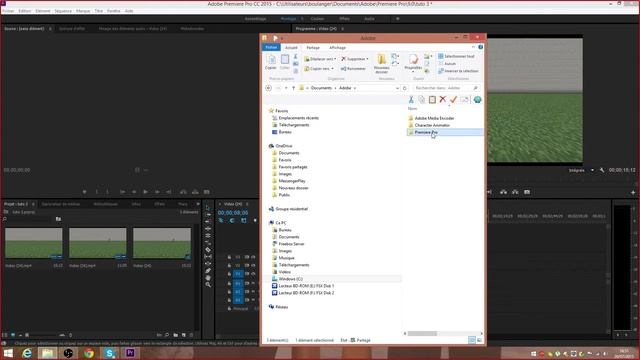The image size is (640, 360).
Task: Toggle A2 track targeting
Action: point(238,291)
